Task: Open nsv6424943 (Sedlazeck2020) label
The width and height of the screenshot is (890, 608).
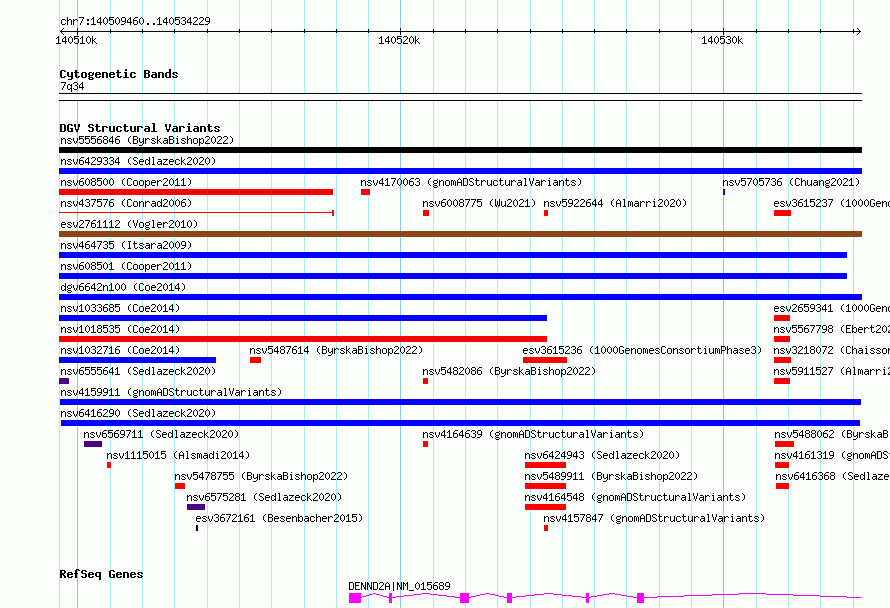Action: coord(602,455)
